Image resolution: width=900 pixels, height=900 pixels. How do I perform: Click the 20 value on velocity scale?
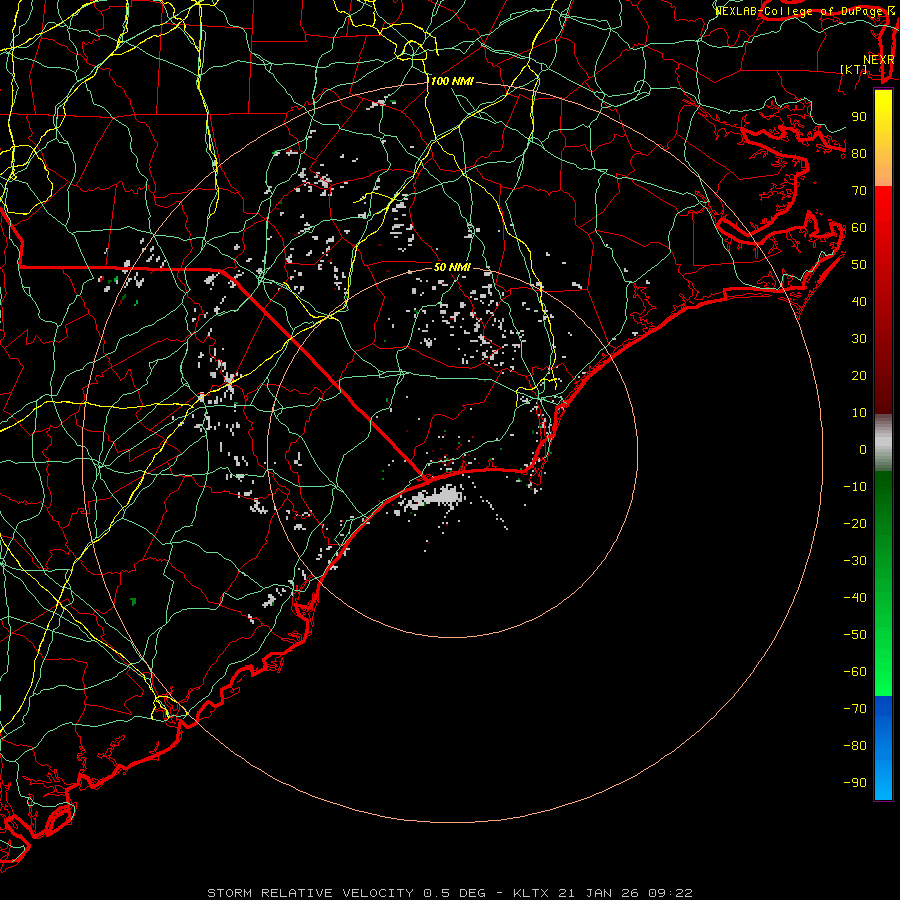coord(859,376)
